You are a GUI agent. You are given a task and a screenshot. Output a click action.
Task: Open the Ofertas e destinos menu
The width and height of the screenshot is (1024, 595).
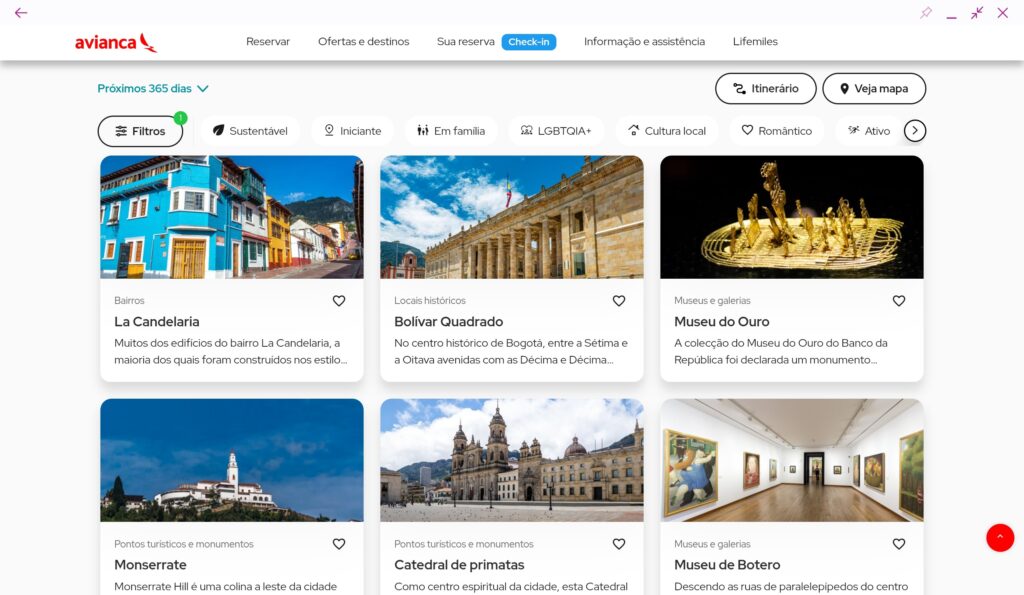(x=363, y=42)
